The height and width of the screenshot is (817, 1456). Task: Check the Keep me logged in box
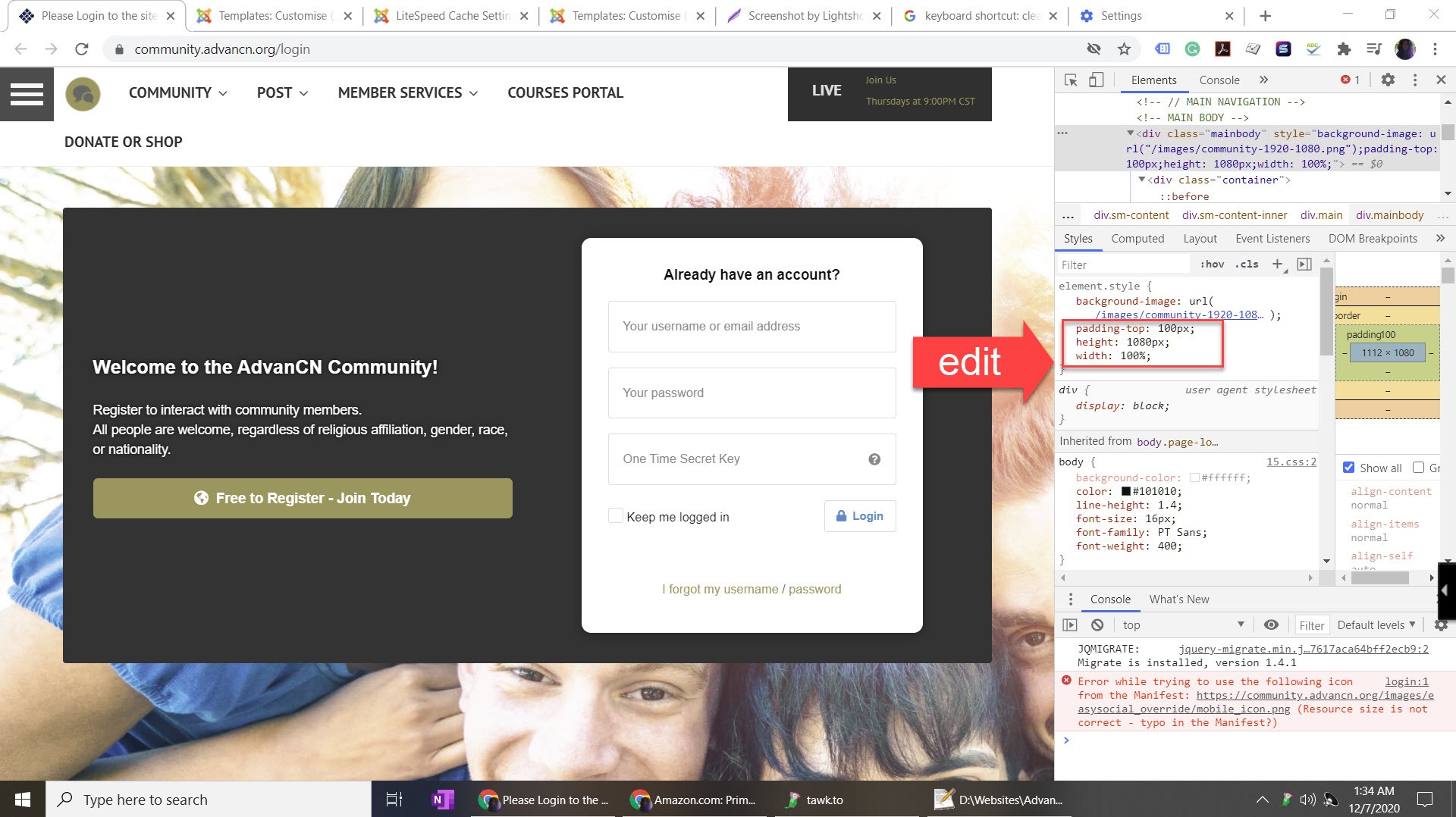coord(616,516)
